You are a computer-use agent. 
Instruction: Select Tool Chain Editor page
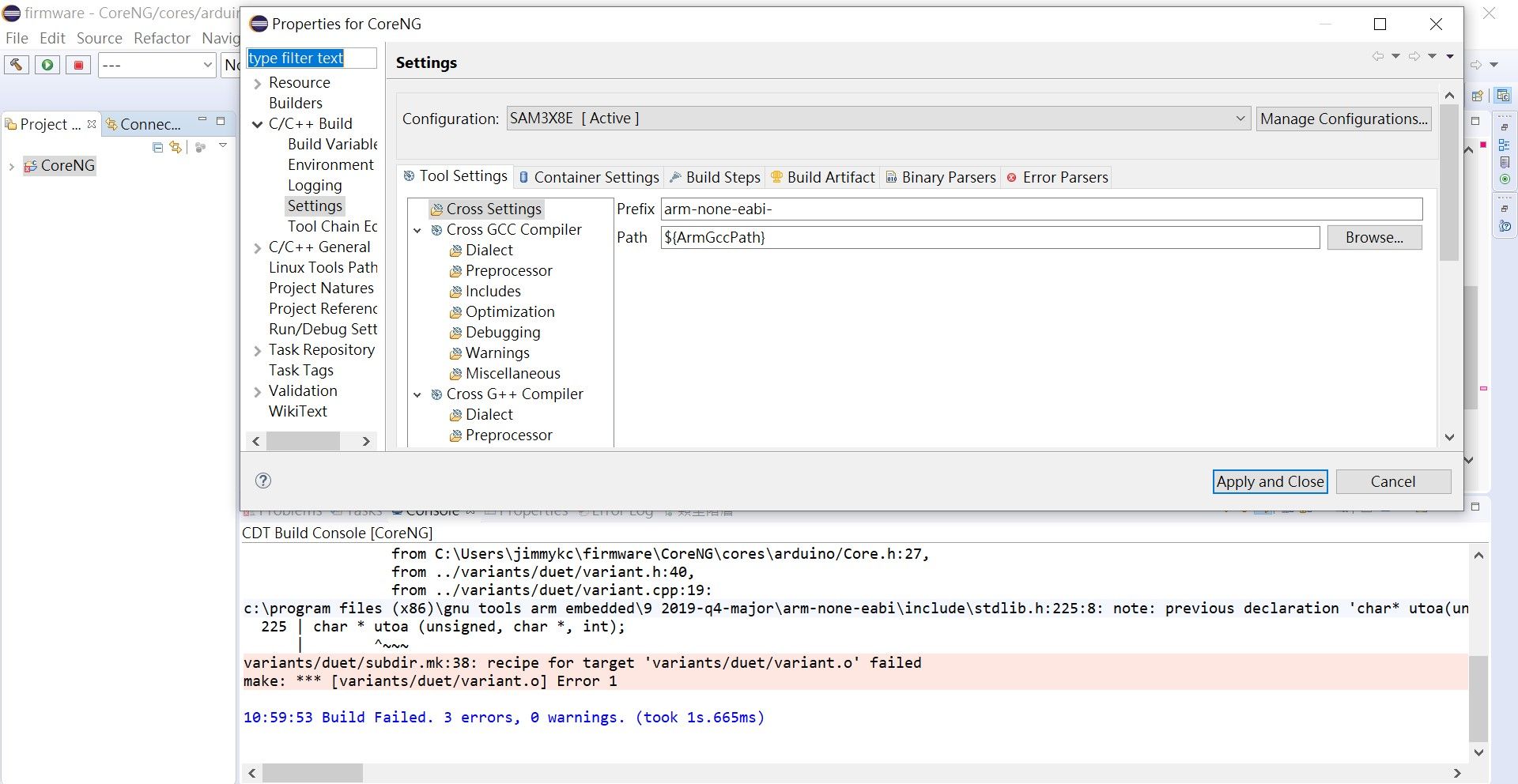[x=332, y=226]
